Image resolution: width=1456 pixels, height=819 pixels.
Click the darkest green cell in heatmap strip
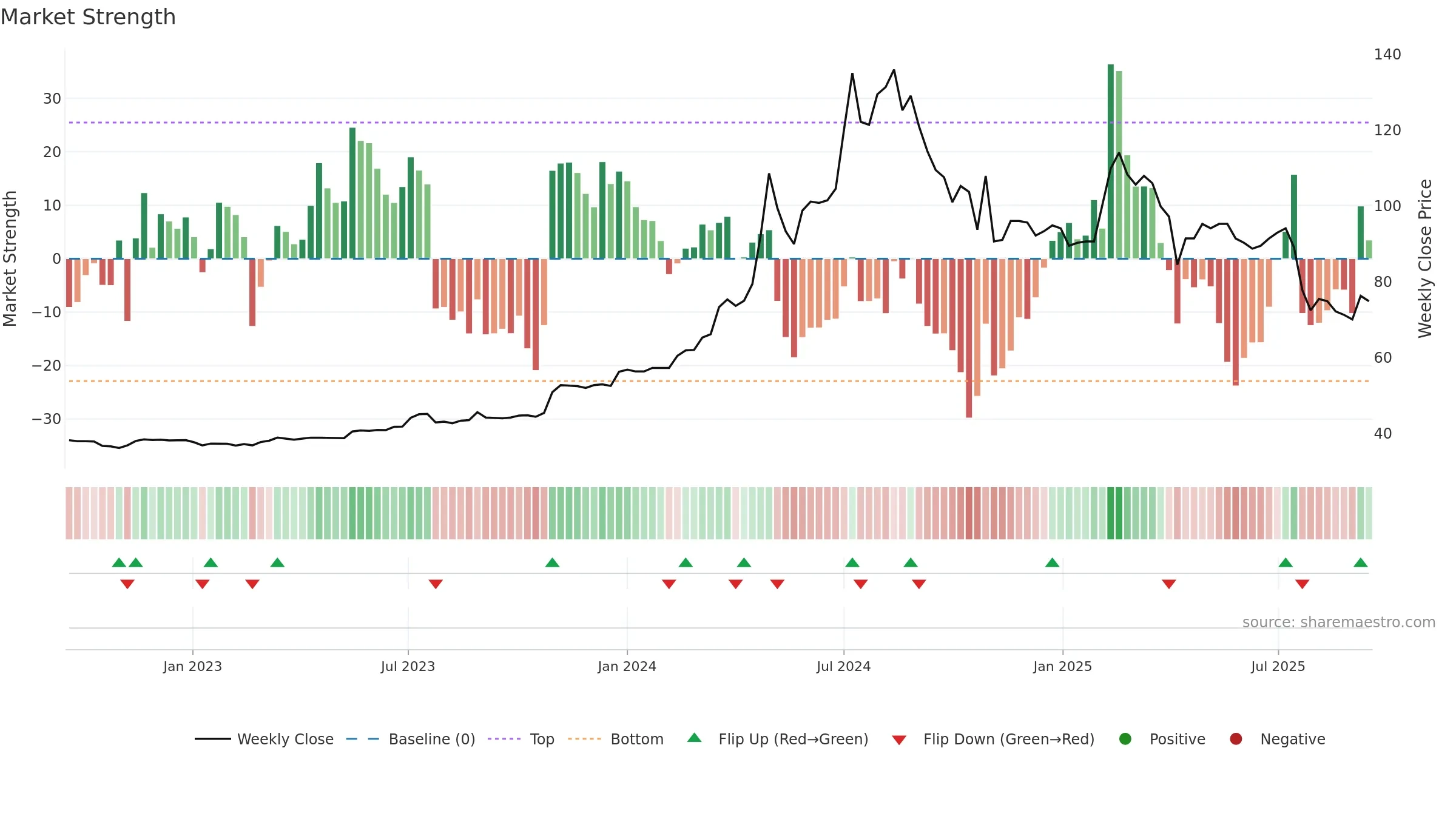click(1110, 513)
